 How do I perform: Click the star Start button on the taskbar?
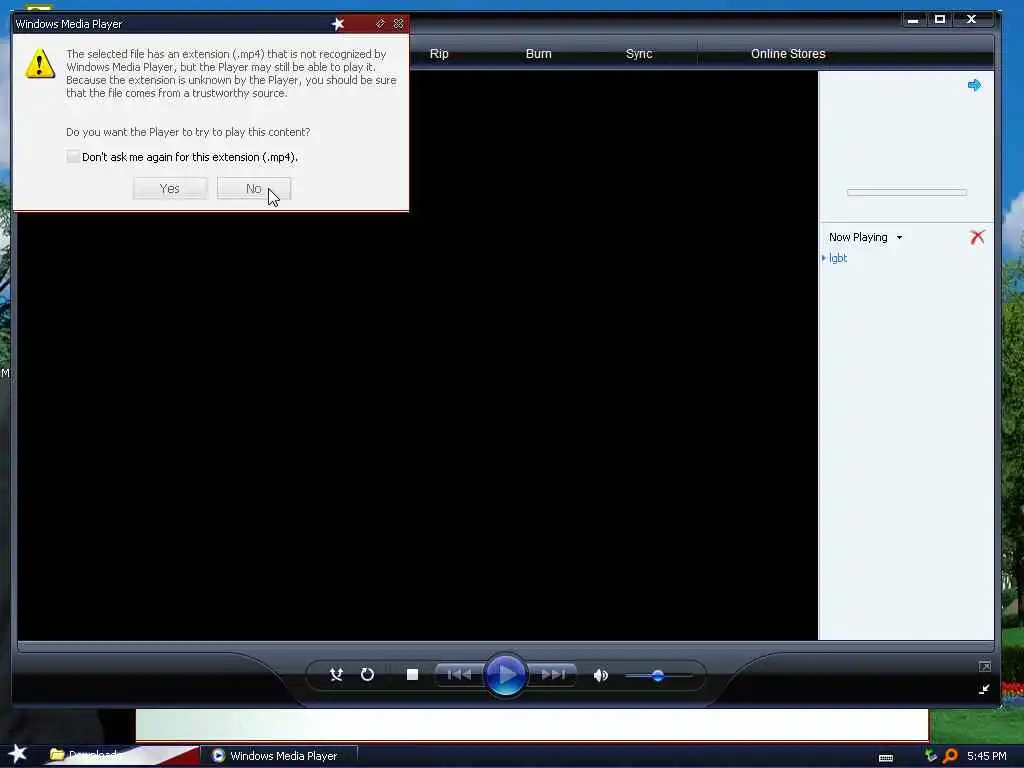18,754
